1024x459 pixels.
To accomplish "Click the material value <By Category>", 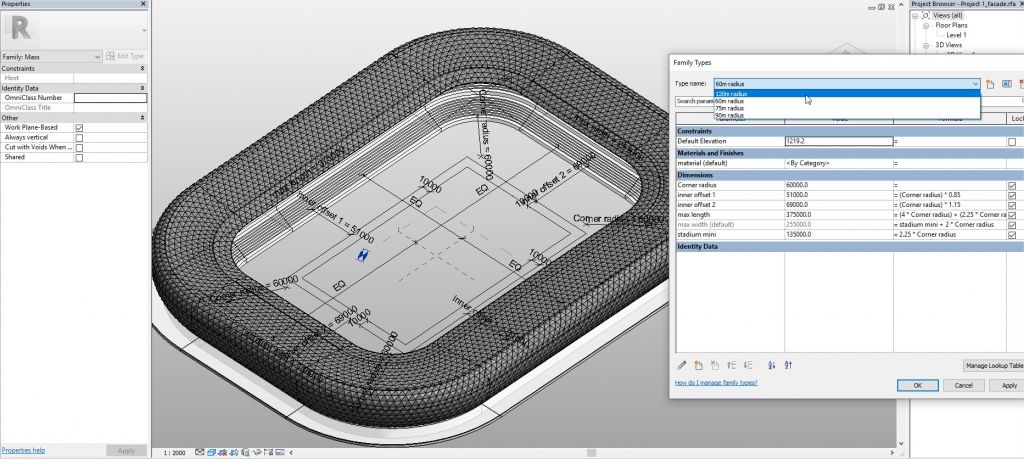I will [x=839, y=163].
